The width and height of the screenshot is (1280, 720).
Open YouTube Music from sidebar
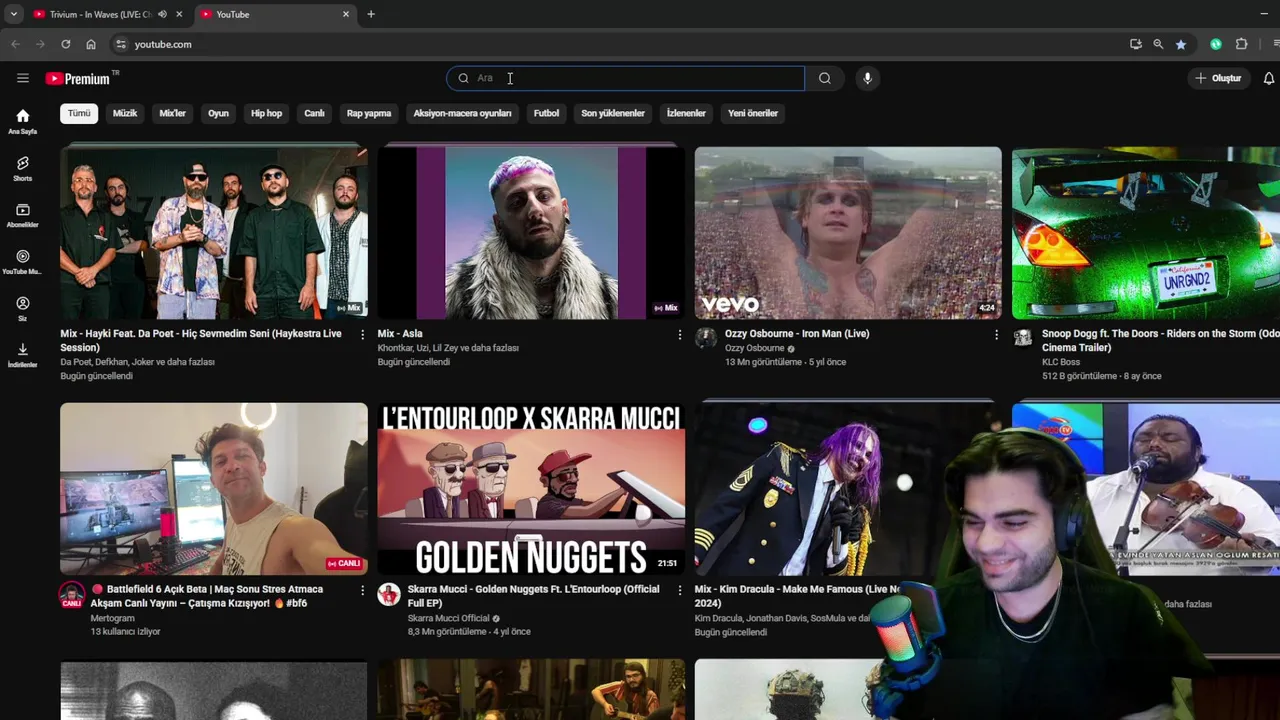(23, 262)
